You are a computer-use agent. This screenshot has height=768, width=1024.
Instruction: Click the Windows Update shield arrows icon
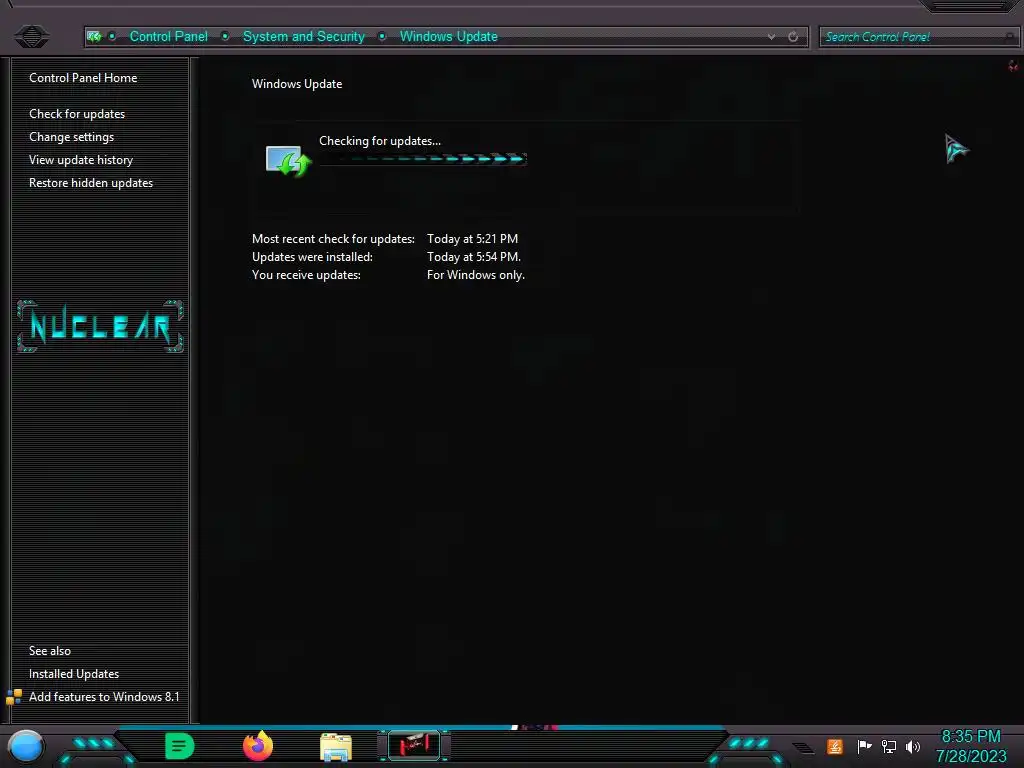(x=288, y=160)
